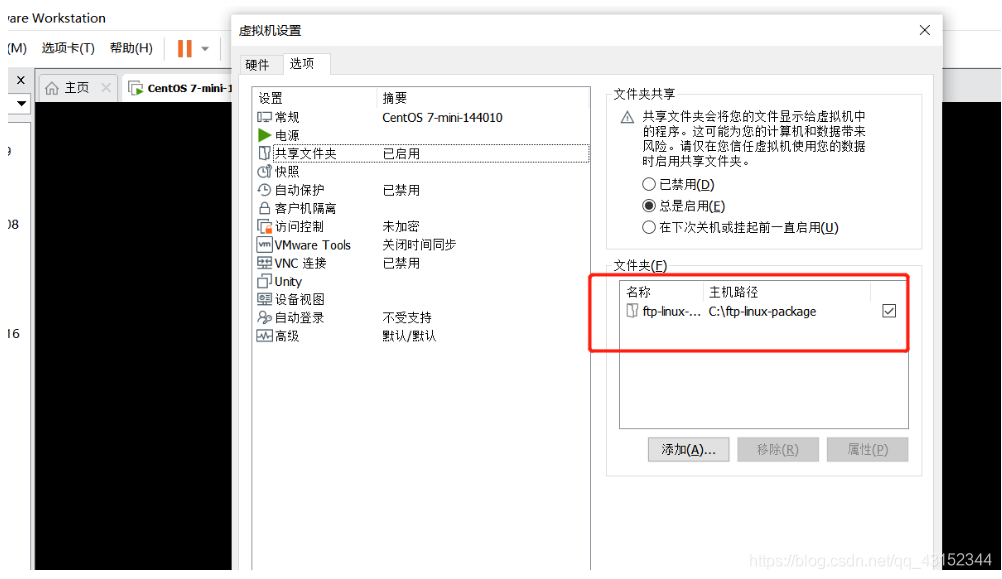This screenshot has width=1002, height=579.
Task: Click the ftp-linux shared folder icon
Action: click(632, 311)
